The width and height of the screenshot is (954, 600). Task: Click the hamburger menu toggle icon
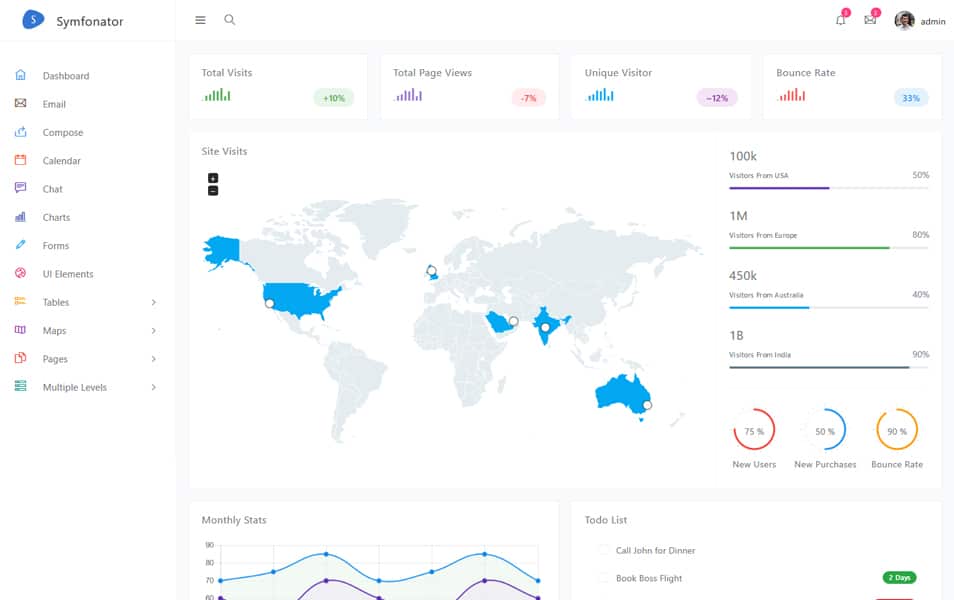(200, 20)
